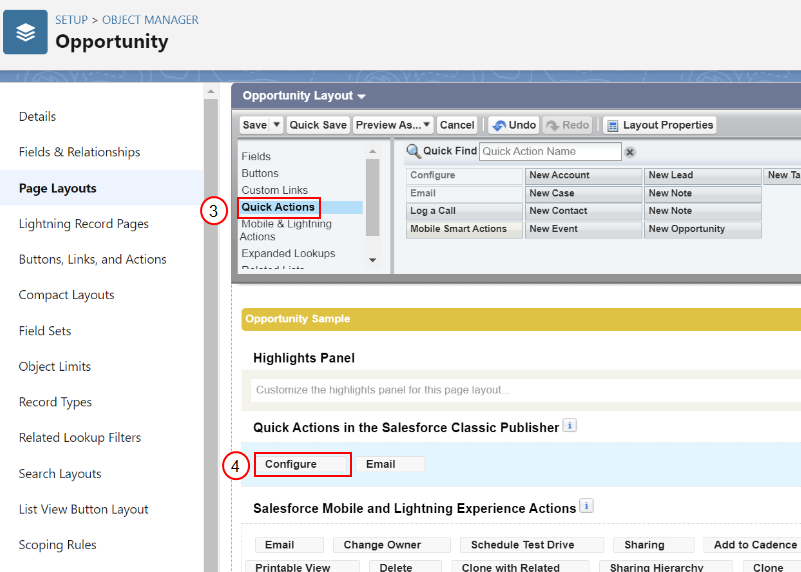Click the Undo button
The width and height of the screenshot is (801, 572).
[x=514, y=125]
